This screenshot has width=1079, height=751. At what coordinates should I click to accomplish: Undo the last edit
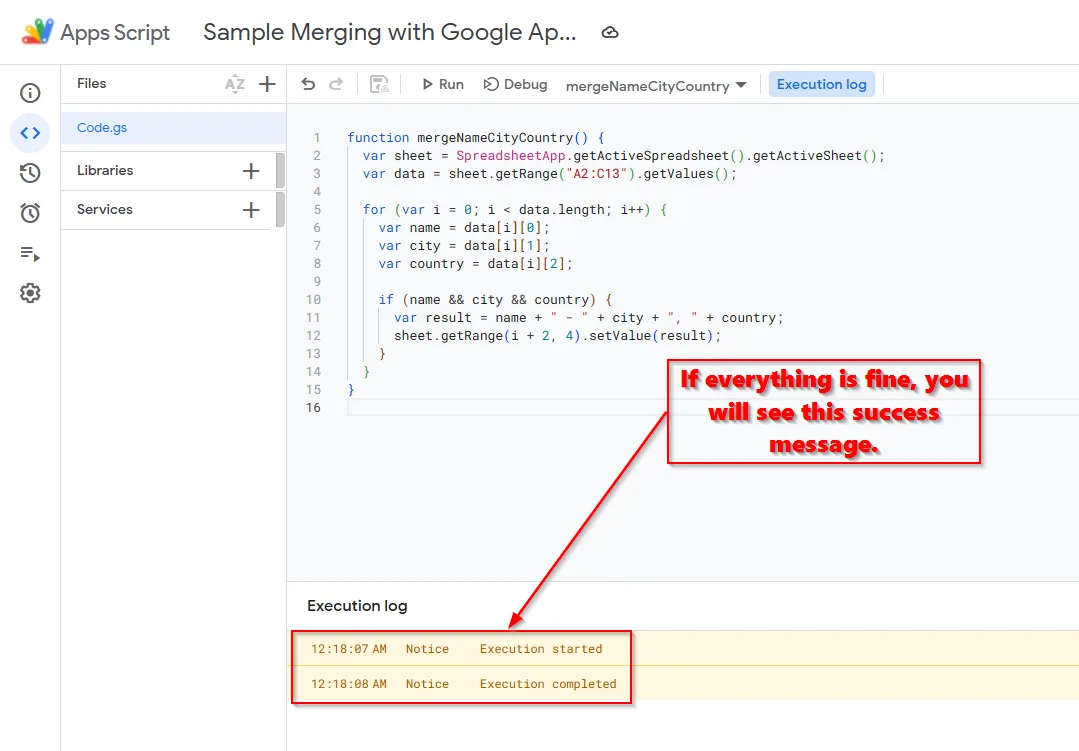click(308, 84)
